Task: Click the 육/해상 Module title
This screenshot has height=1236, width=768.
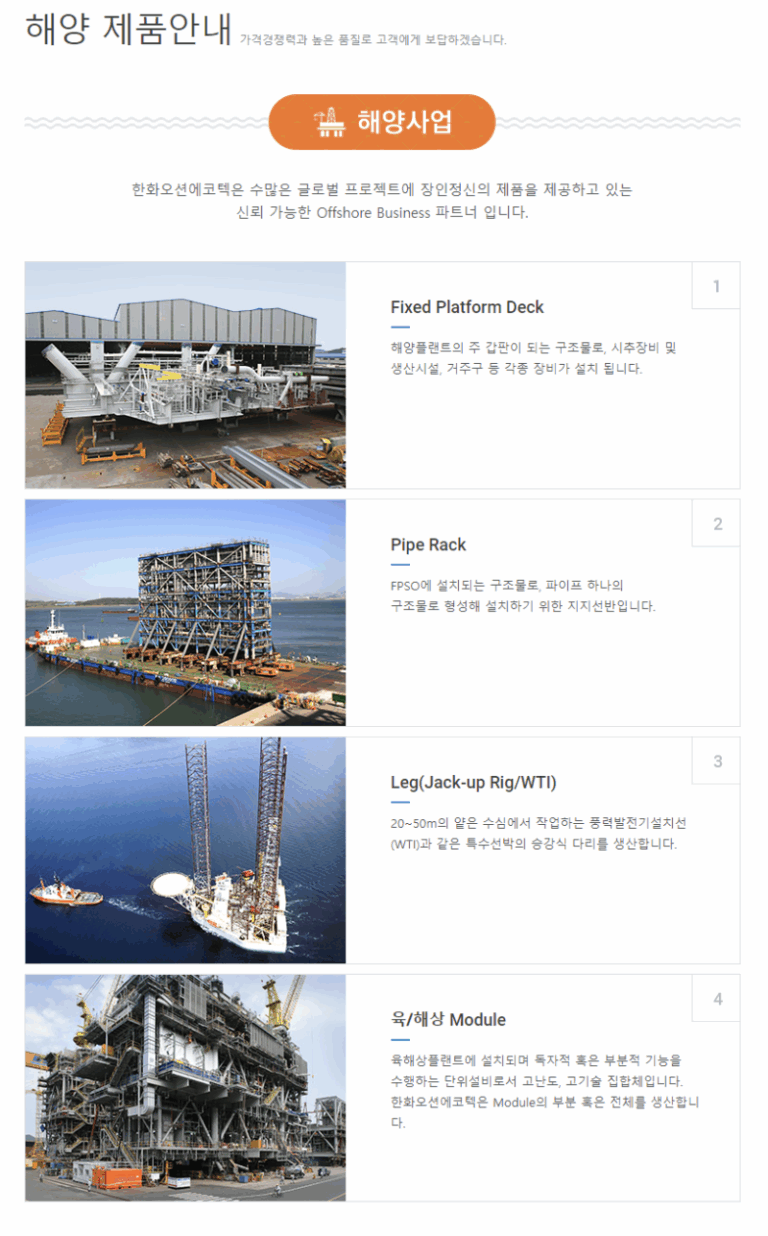Action: point(448,1020)
